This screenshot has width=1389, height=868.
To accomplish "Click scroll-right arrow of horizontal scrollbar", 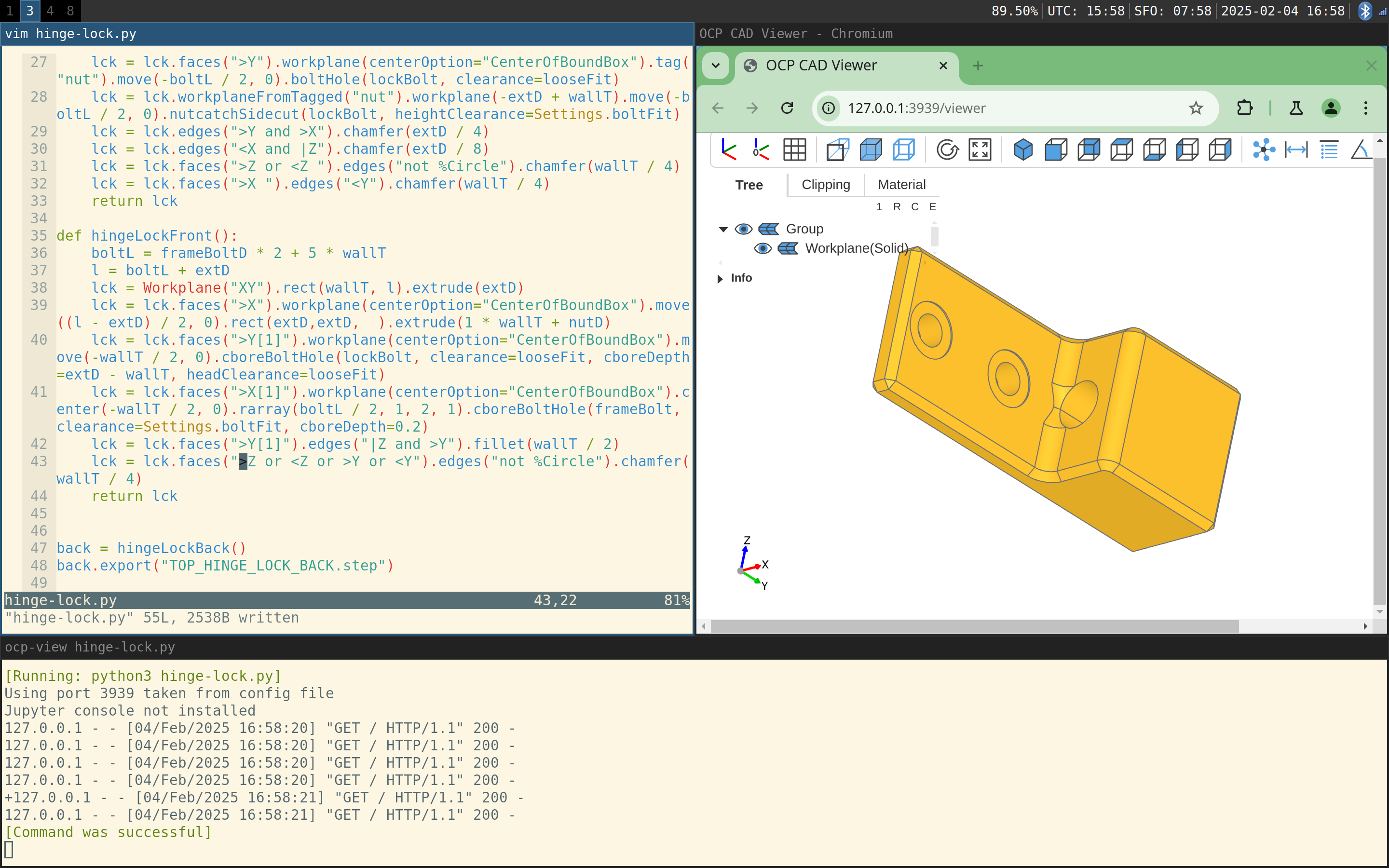I will coord(1365,626).
